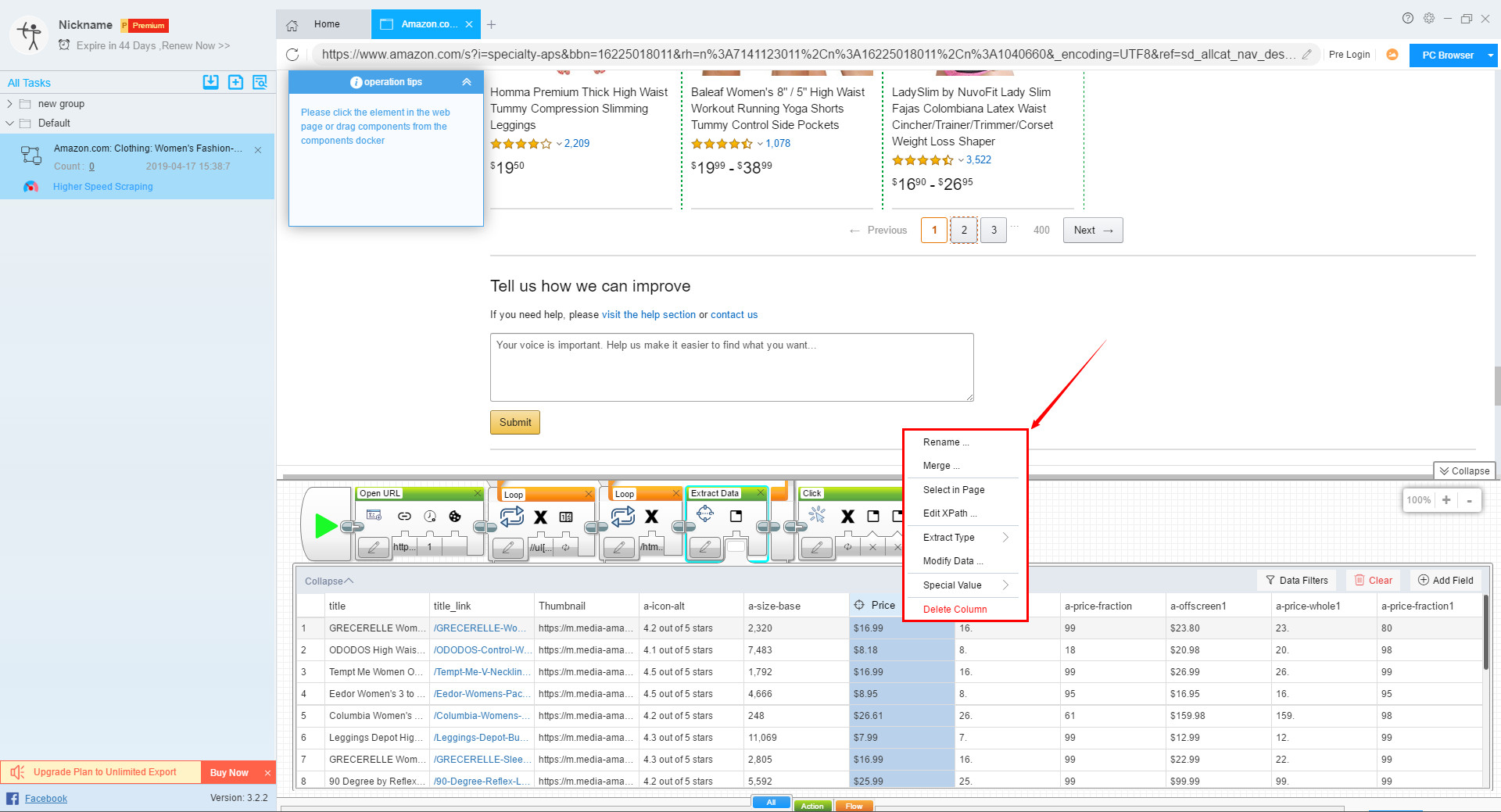Click the clock timeout icon in Open URL block
This screenshot has height=812, width=1501.
[430, 516]
